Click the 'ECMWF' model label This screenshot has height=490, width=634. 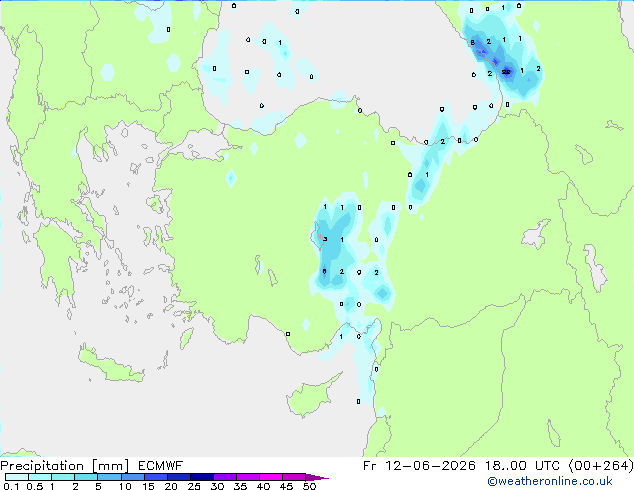[161, 466]
